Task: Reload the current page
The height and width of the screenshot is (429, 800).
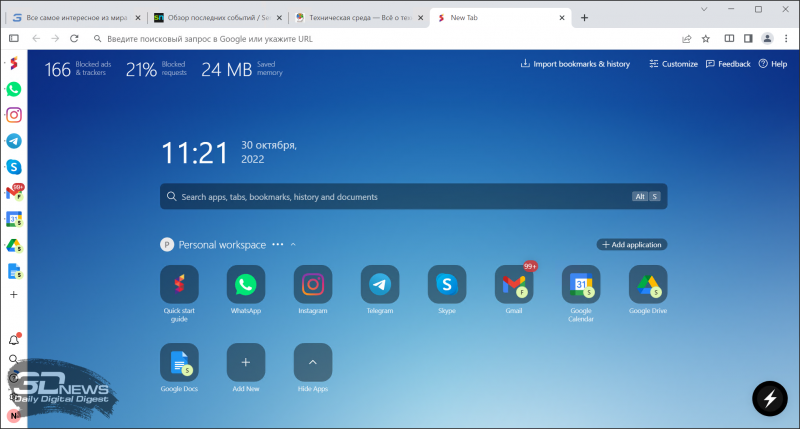Action: pos(74,38)
